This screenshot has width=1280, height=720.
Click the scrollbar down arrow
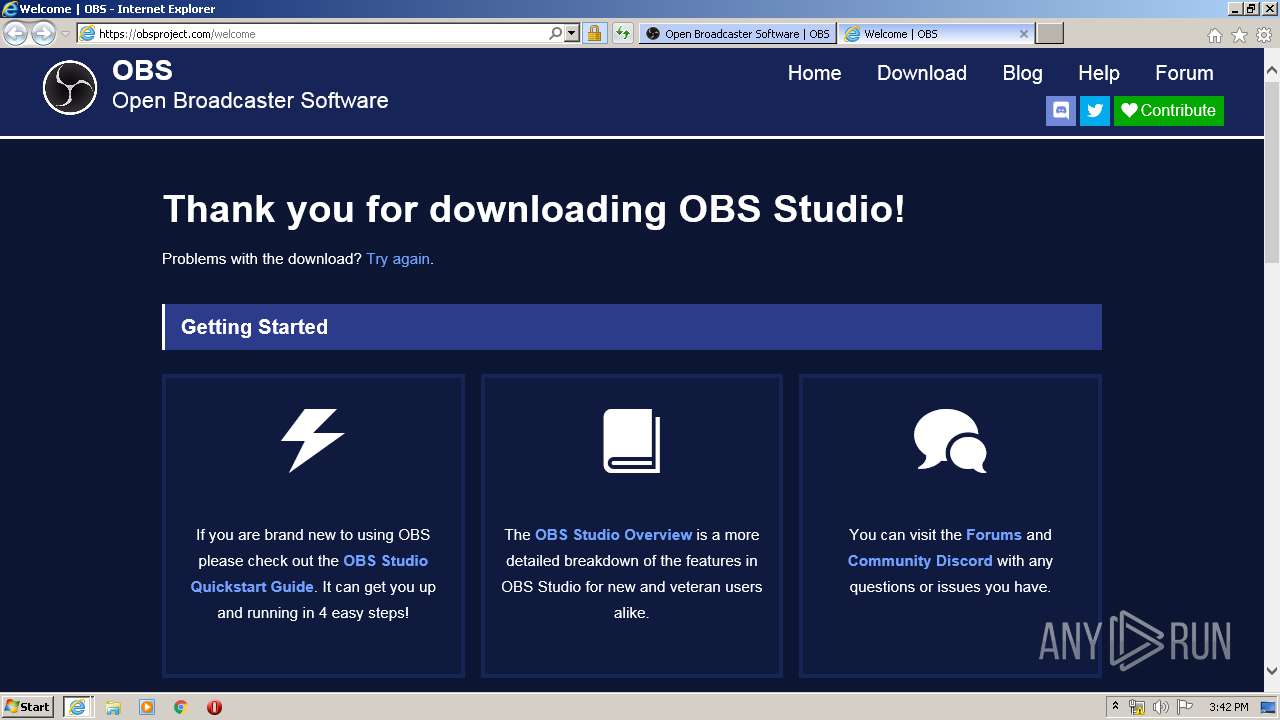[1272, 671]
